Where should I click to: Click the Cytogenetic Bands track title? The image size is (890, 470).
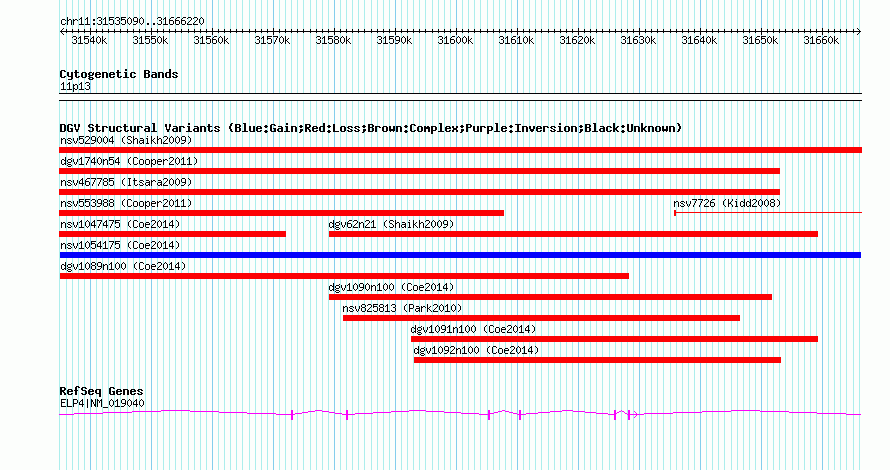coord(119,74)
